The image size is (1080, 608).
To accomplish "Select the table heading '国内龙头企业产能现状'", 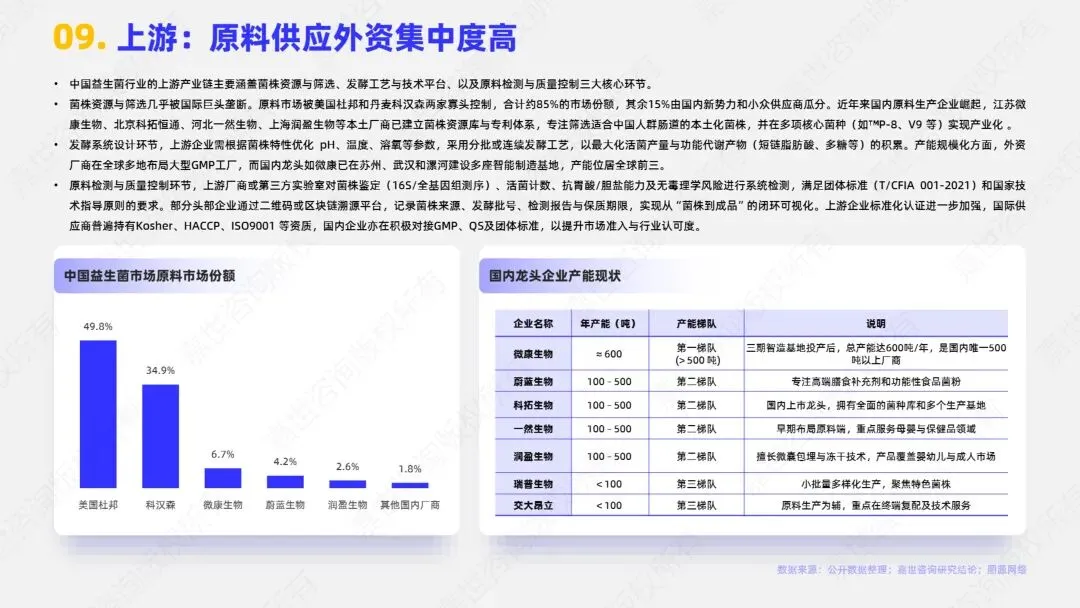I will [x=554, y=275].
